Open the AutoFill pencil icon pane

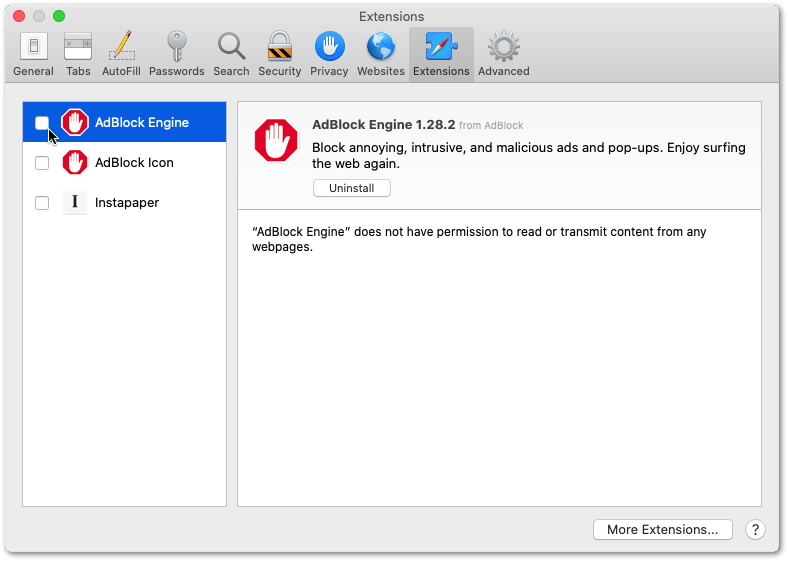tap(121, 54)
